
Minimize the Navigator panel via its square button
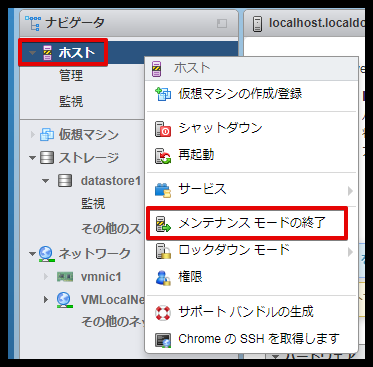point(222,23)
